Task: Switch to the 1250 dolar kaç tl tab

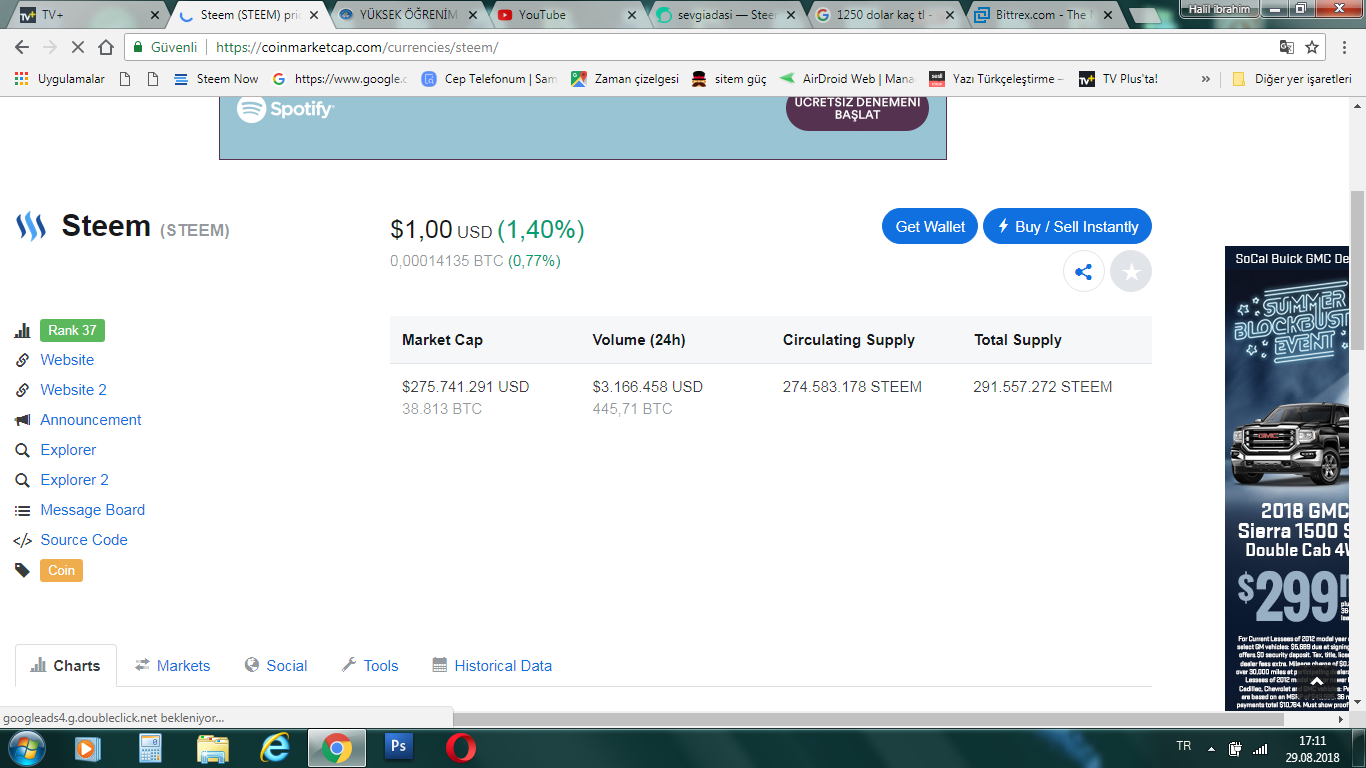Action: [883, 15]
